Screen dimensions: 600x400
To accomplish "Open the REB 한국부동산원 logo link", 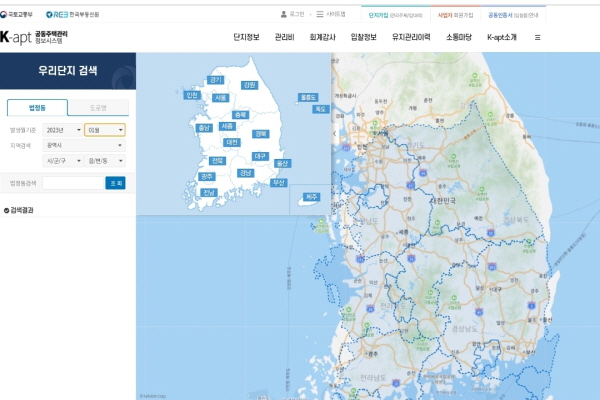I will click(72, 15).
